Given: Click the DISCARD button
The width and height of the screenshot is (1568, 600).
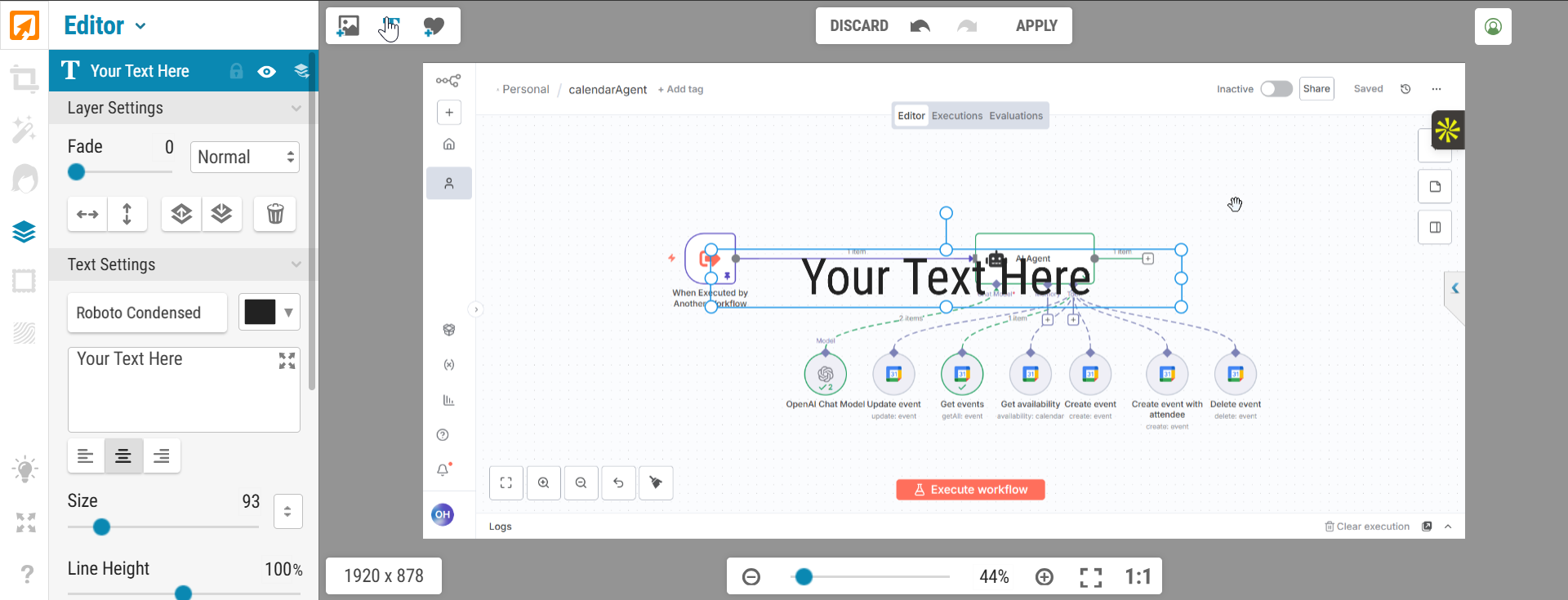Looking at the screenshot, I should pos(859,26).
